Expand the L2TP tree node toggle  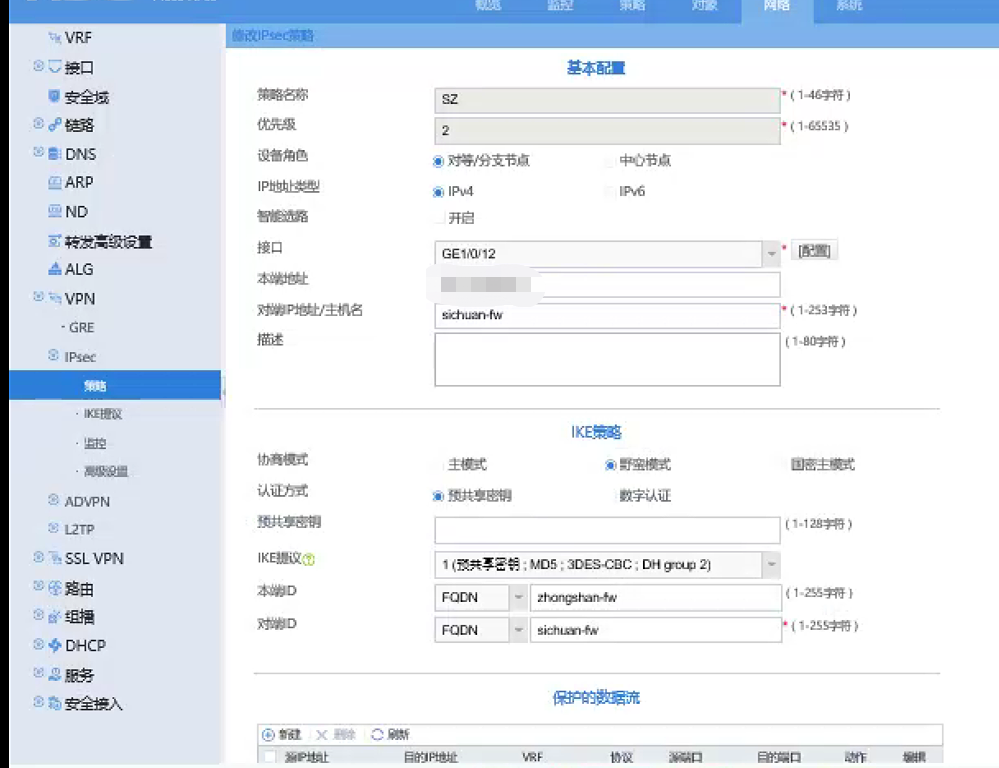click(x=54, y=528)
